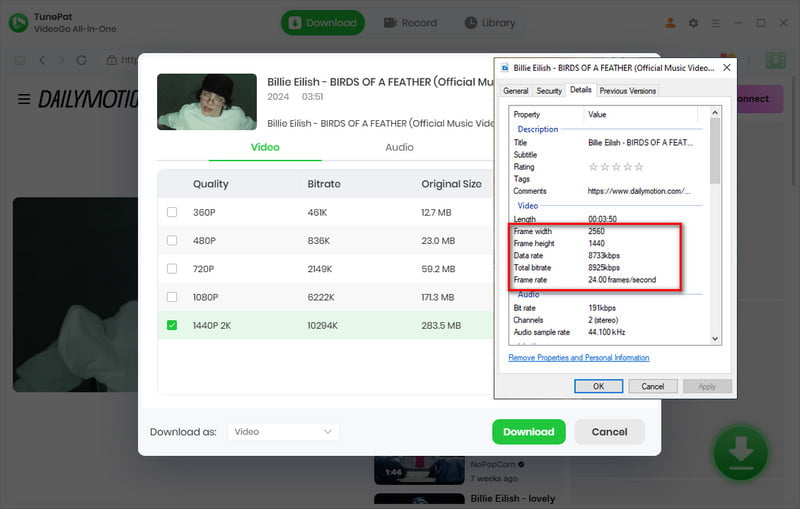Click the 283.5 MB size cell
The image size is (800, 509).
coord(441,325)
